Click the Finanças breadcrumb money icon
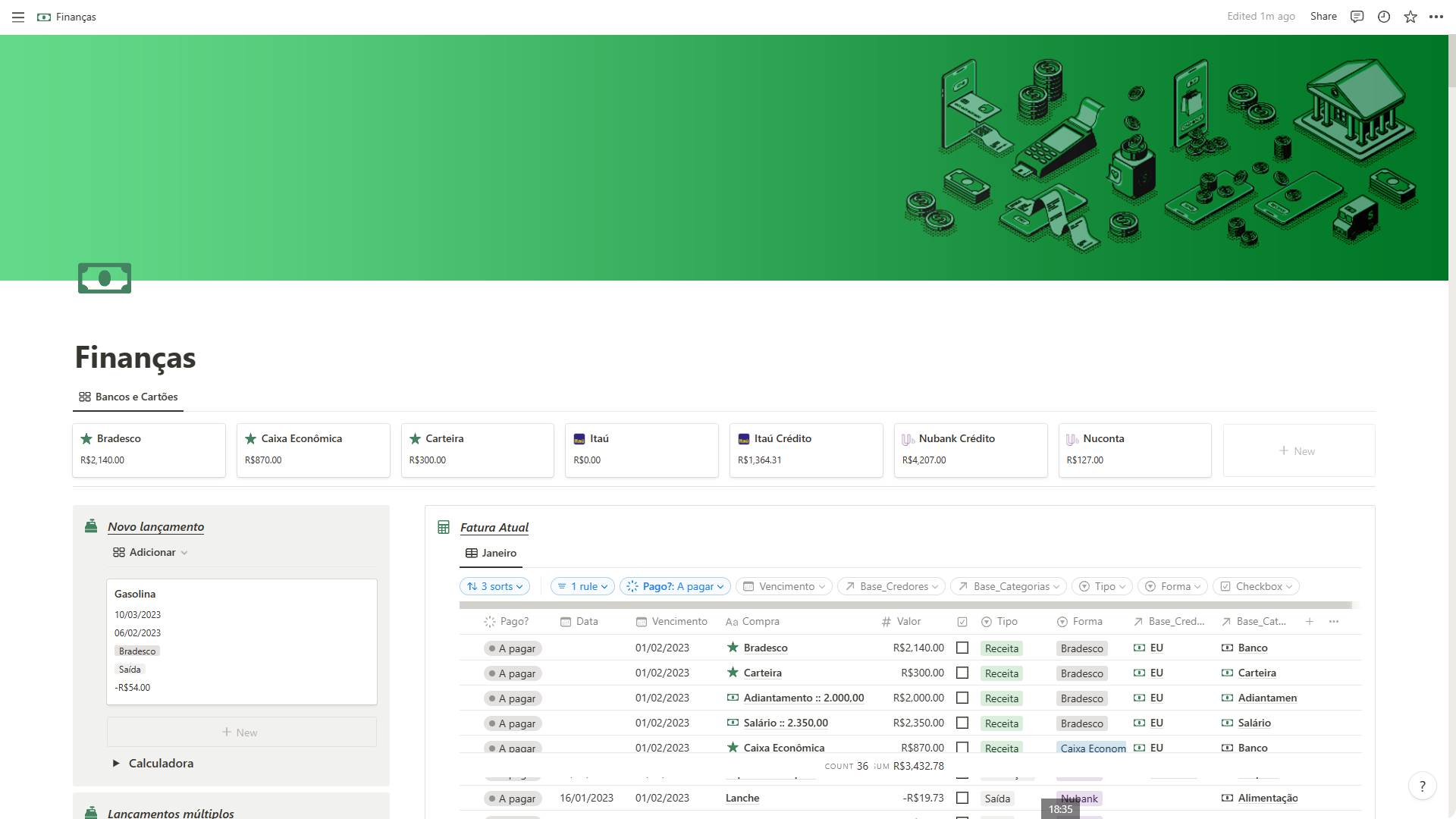 [x=44, y=17]
